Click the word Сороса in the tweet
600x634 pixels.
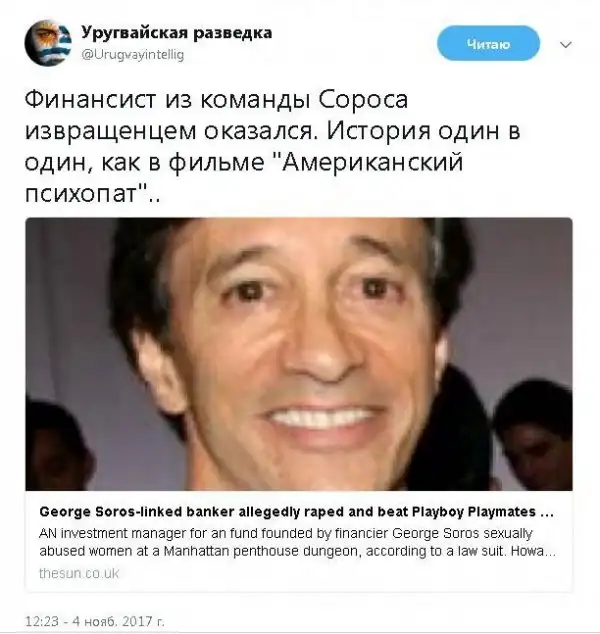click(363, 99)
